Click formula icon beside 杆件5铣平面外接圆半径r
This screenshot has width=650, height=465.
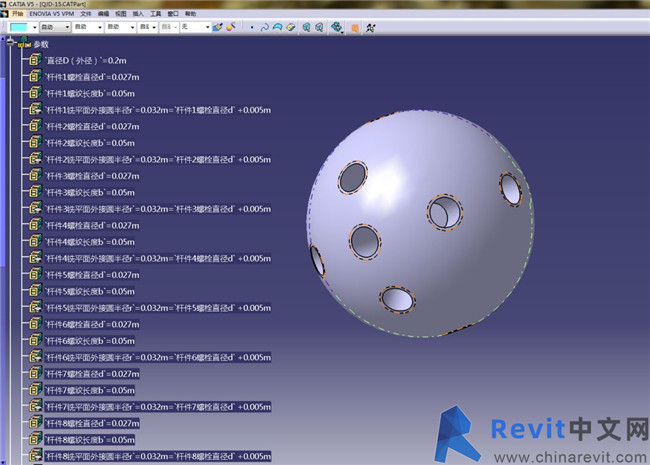(36, 308)
